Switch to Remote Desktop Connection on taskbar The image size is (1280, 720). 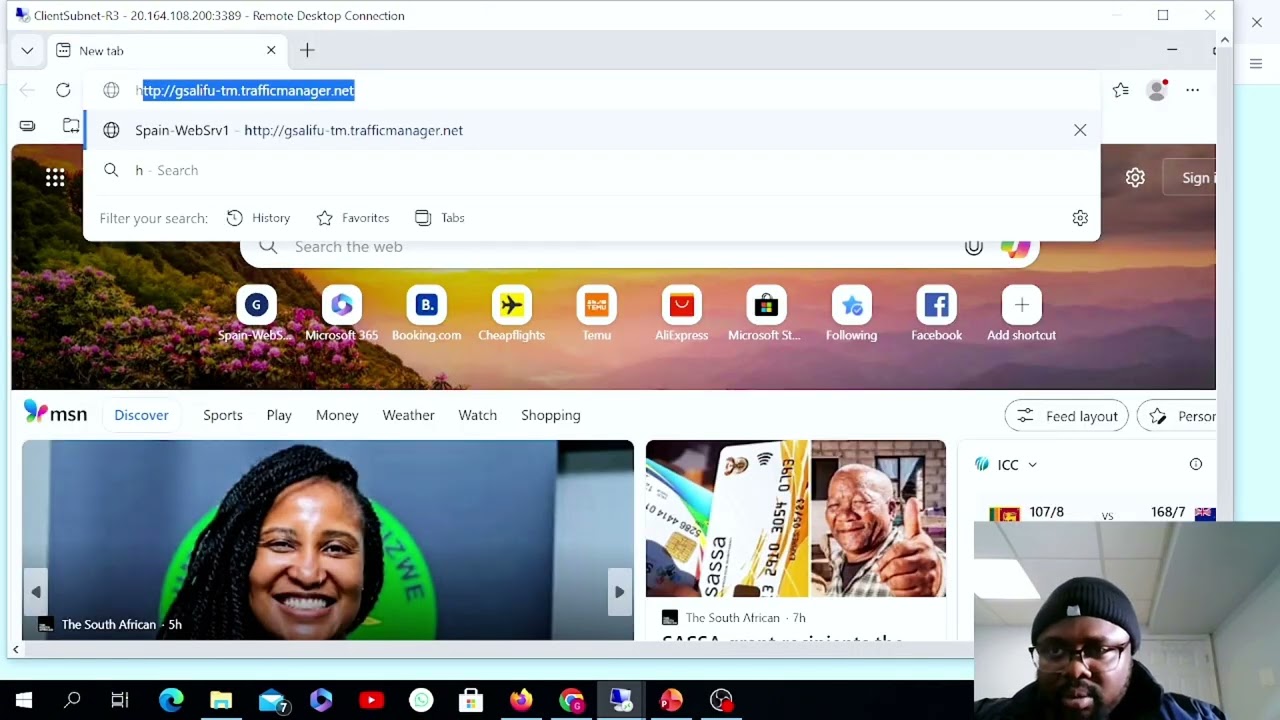pyautogui.click(x=621, y=700)
